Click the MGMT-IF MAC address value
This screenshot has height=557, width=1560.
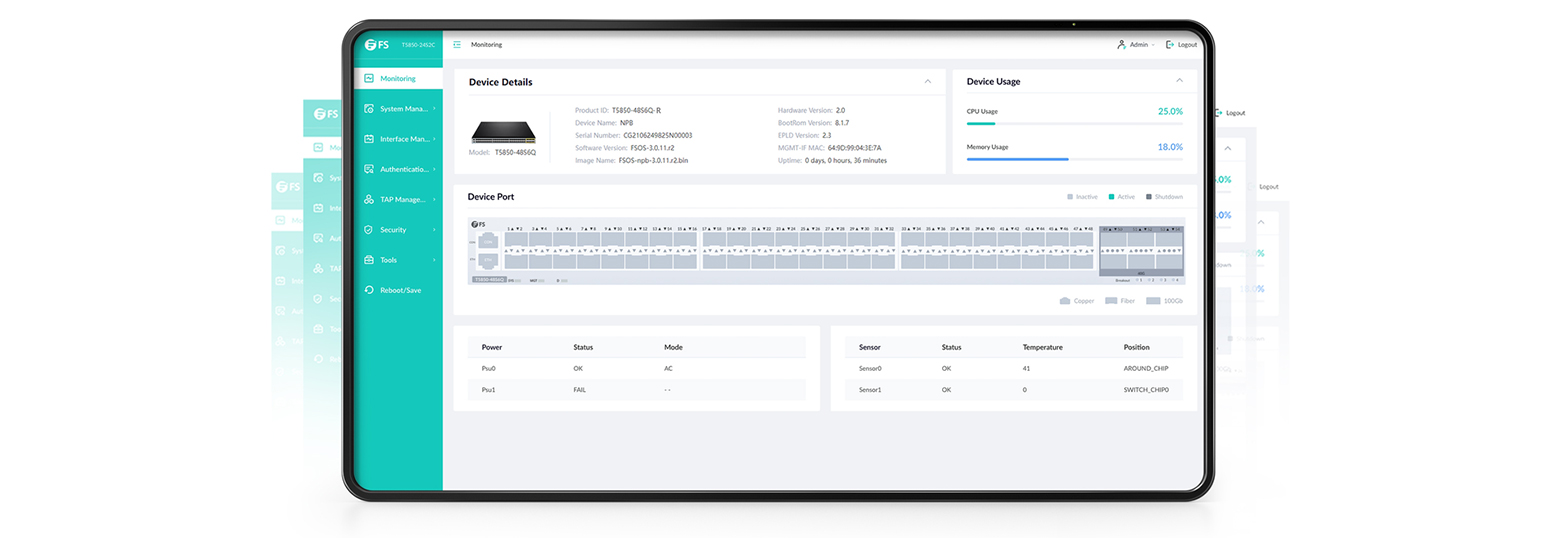point(855,148)
